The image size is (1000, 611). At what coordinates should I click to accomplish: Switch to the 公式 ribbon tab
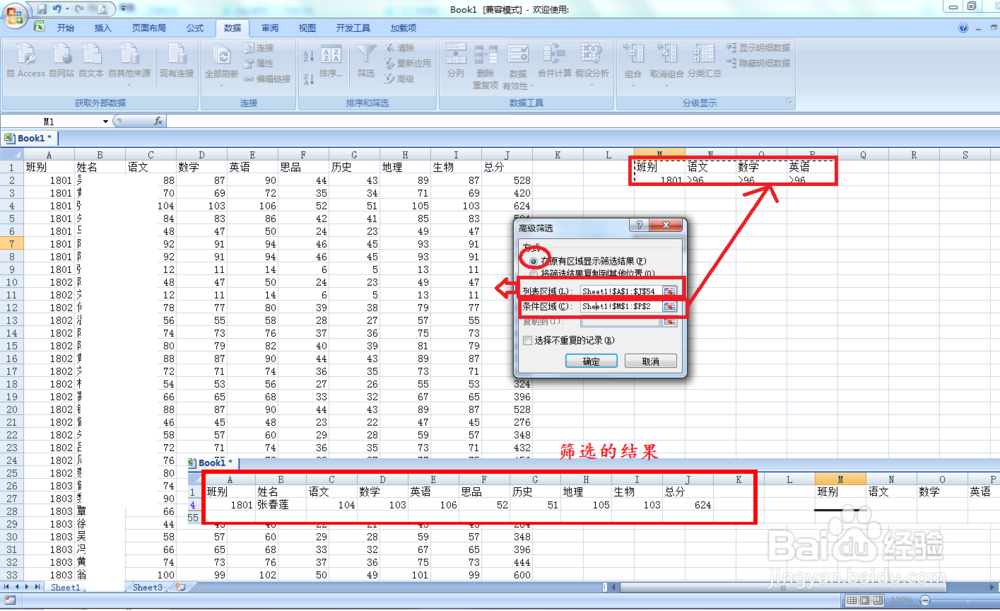click(x=195, y=28)
